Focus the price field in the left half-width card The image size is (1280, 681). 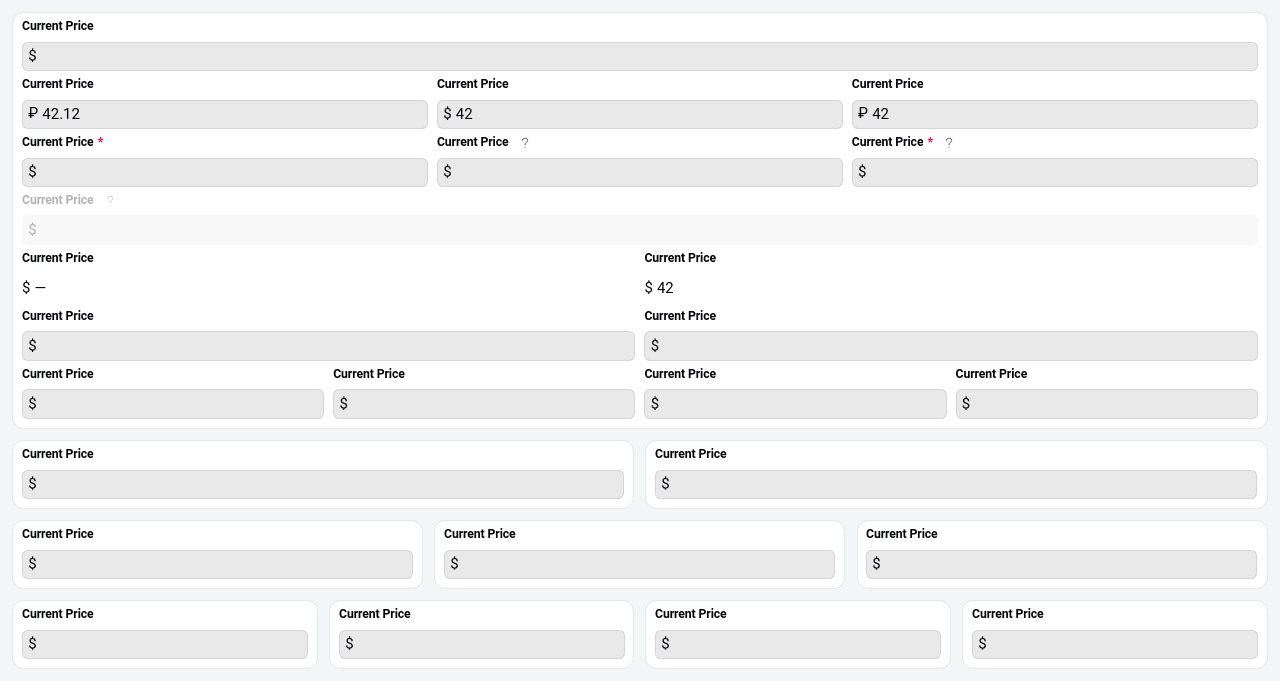pyautogui.click(x=323, y=484)
